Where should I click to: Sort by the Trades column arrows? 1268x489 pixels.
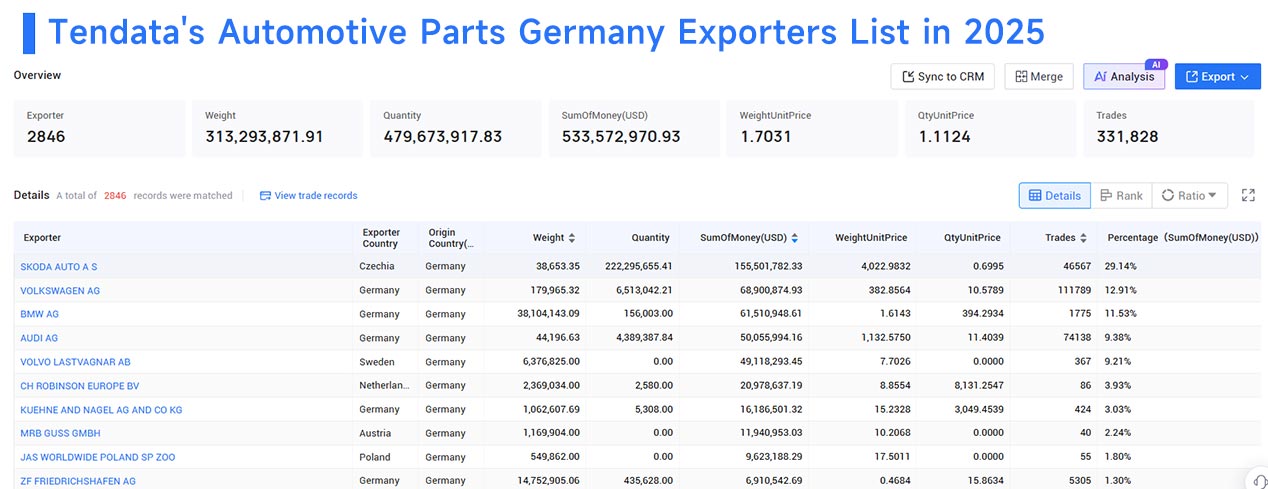pos(1084,238)
